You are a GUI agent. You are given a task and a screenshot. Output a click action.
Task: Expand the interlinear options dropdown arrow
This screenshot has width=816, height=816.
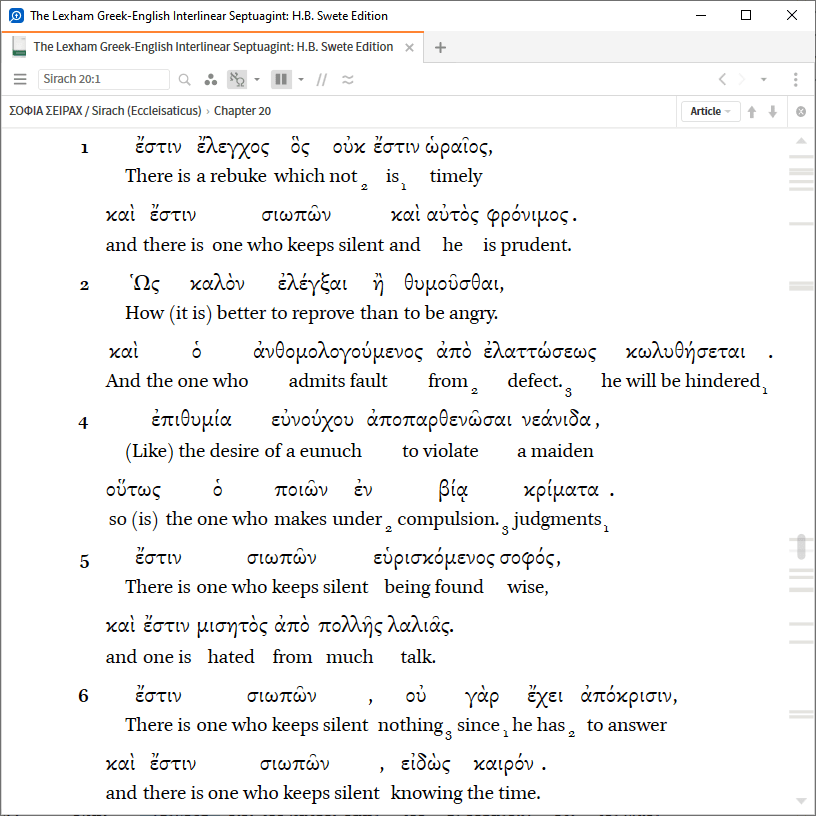(x=257, y=80)
